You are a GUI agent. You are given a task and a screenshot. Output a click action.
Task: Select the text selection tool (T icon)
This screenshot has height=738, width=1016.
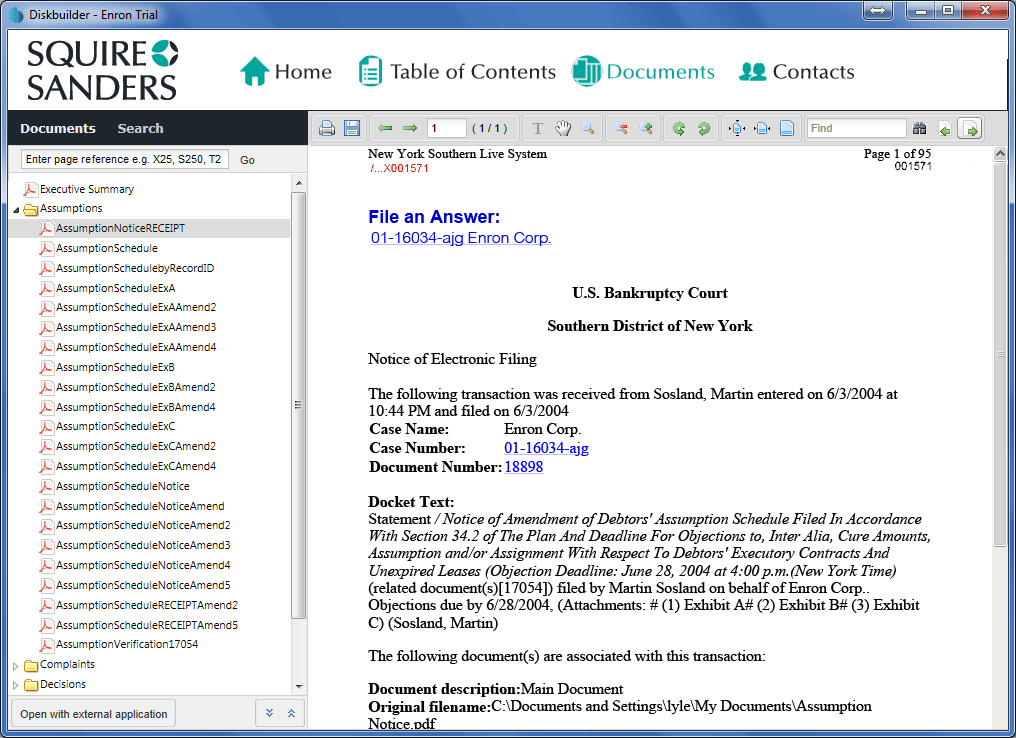538,128
